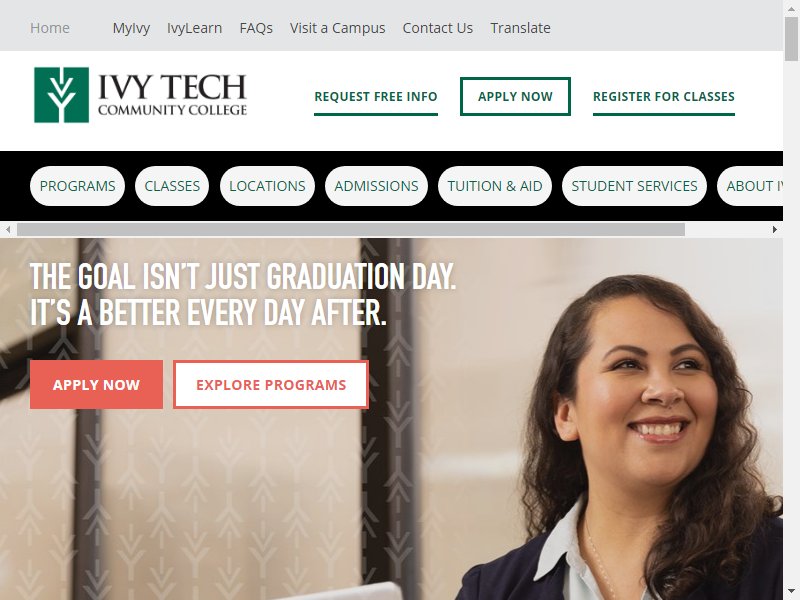Expand the Locations menu
This screenshot has width=800, height=600.
(x=267, y=186)
